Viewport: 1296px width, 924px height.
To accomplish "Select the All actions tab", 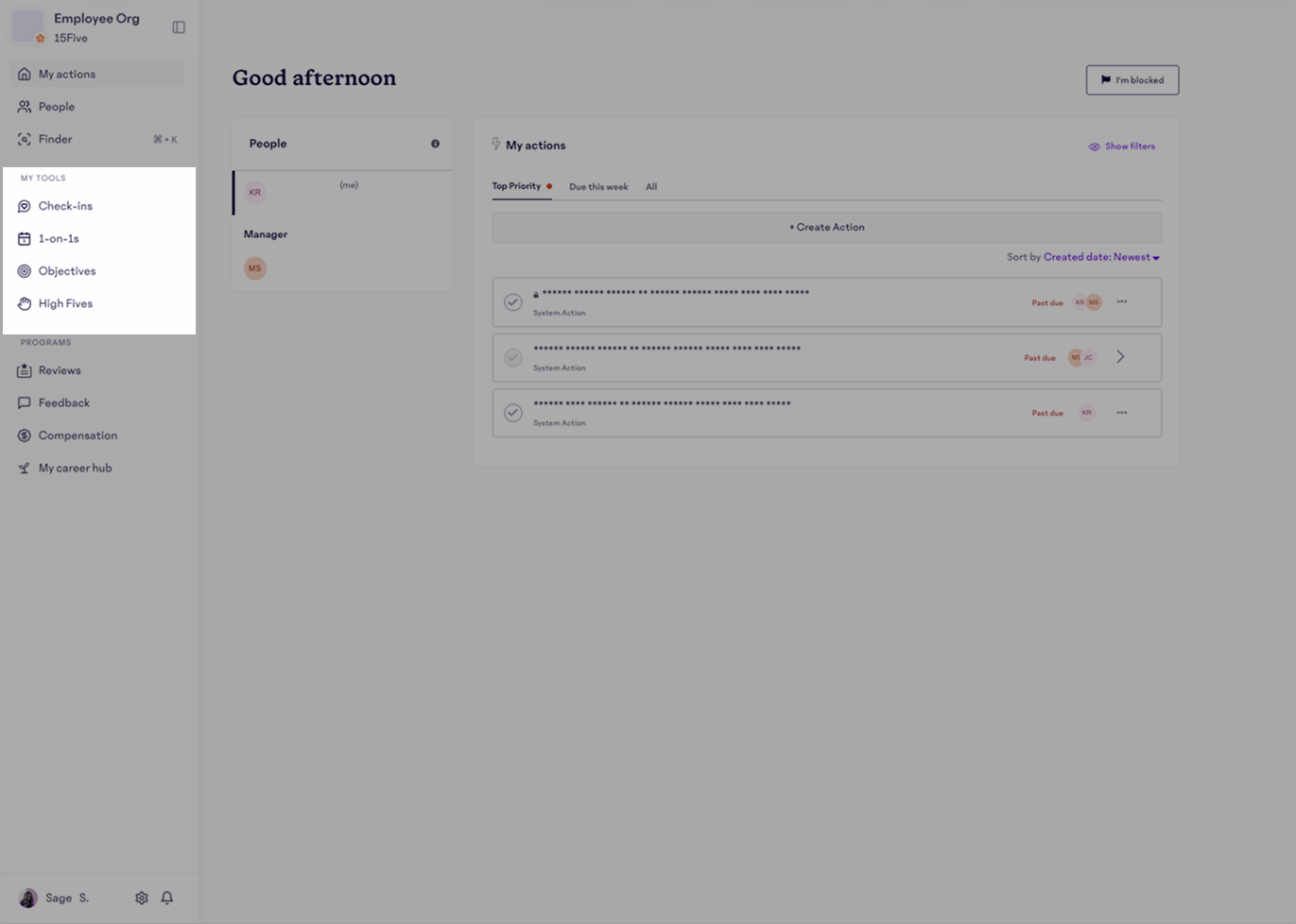I will [650, 186].
